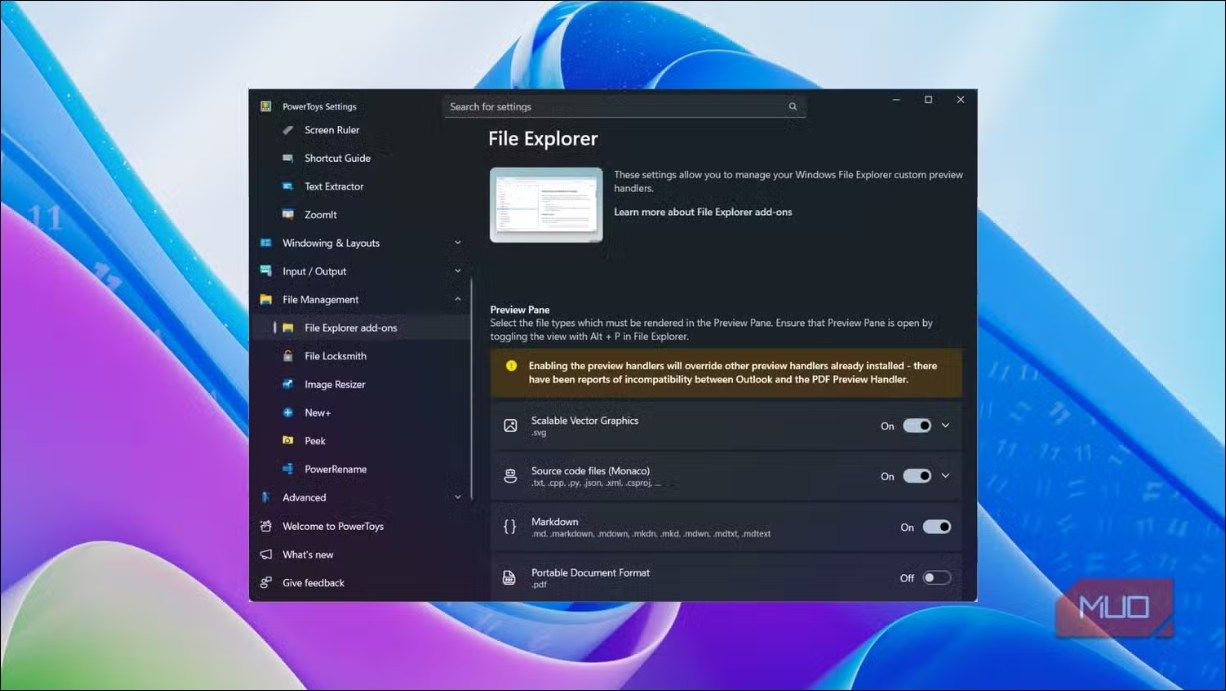The width and height of the screenshot is (1226, 691).
Task: Click the yellow warning info icon
Action: tap(511, 366)
